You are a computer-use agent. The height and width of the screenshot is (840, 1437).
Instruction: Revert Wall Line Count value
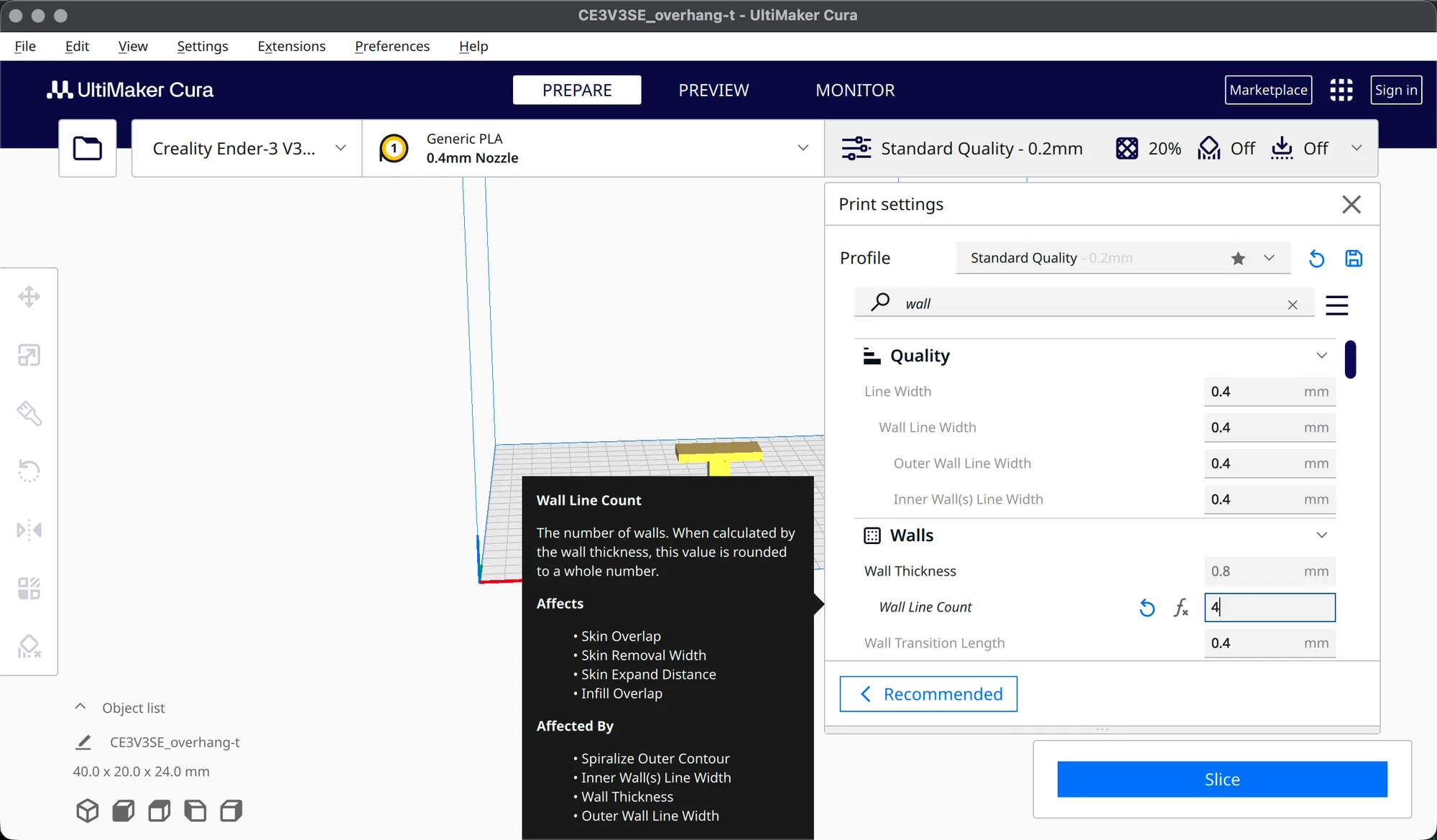(x=1147, y=608)
